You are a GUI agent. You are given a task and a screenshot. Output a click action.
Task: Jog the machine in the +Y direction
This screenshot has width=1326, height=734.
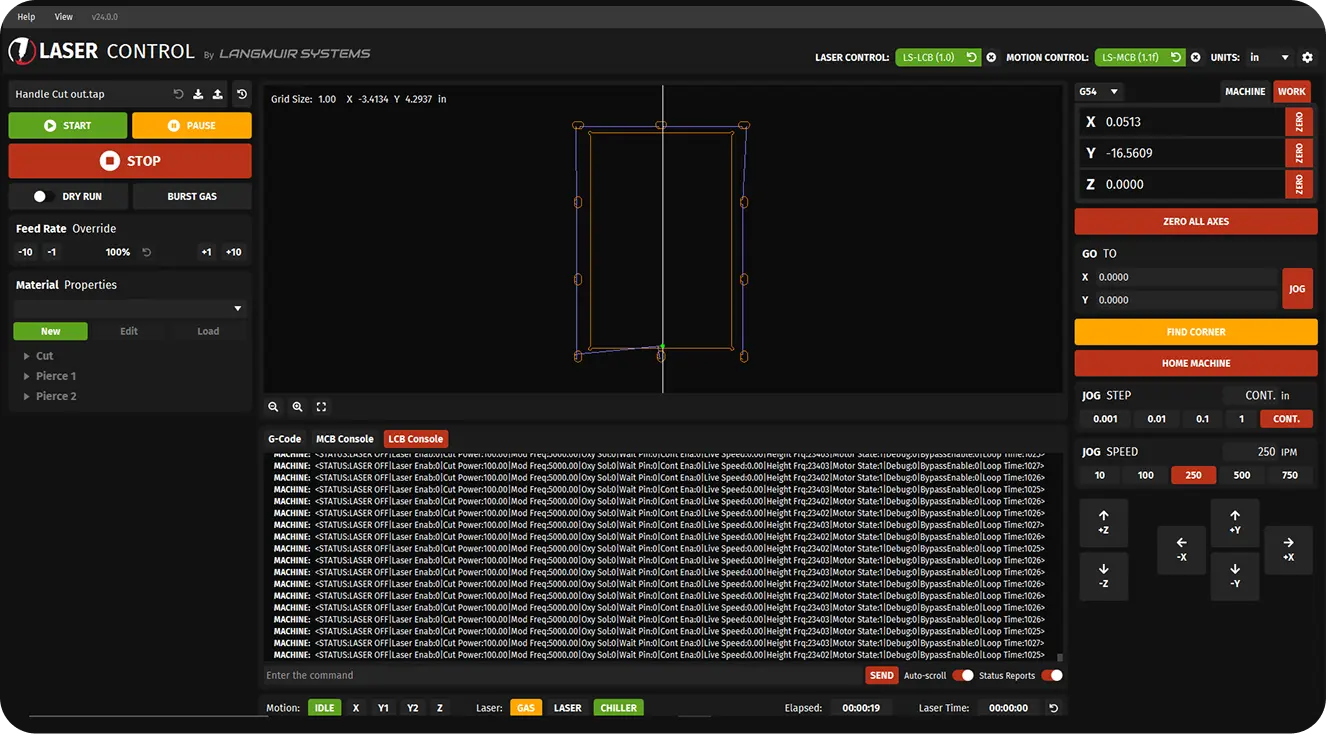tap(1235, 522)
